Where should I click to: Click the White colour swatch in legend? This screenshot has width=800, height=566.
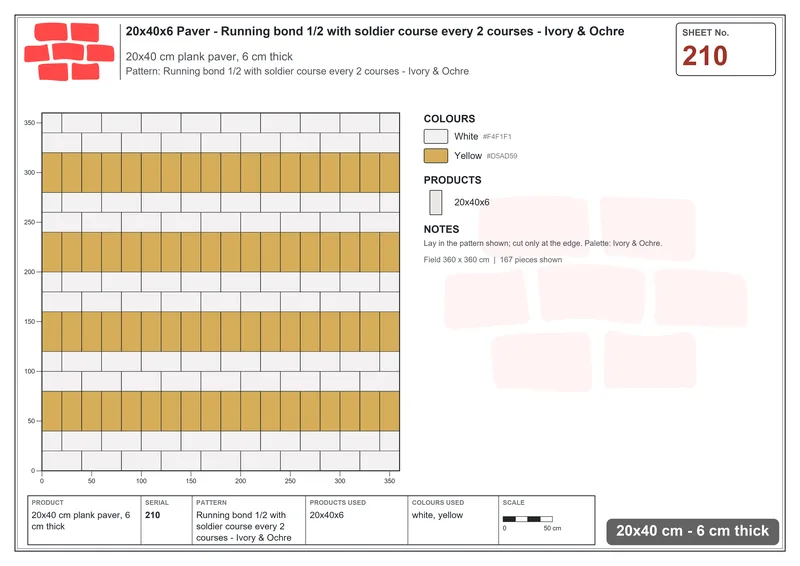(435, 136)
